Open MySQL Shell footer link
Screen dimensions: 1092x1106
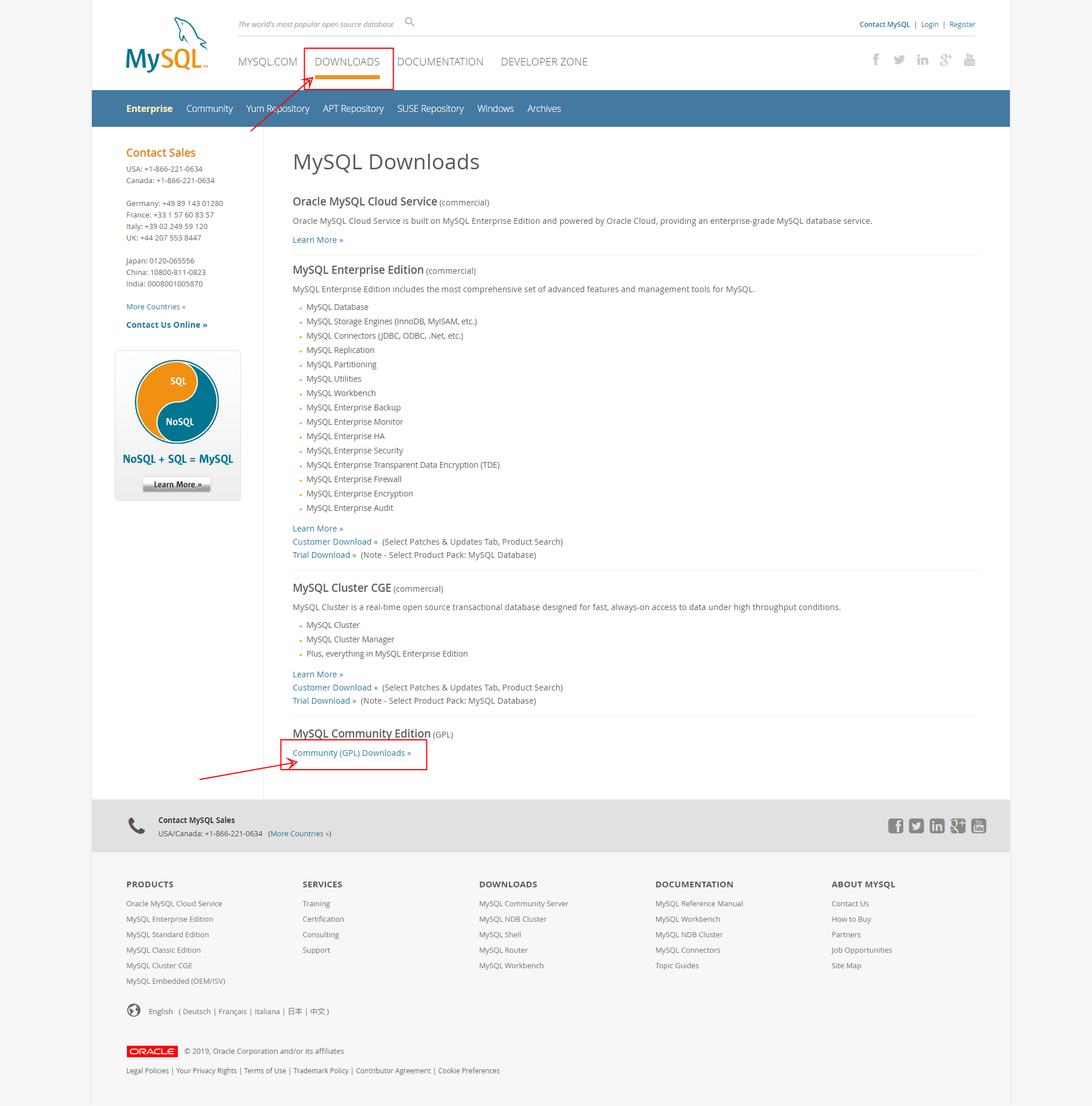(500, 934)
